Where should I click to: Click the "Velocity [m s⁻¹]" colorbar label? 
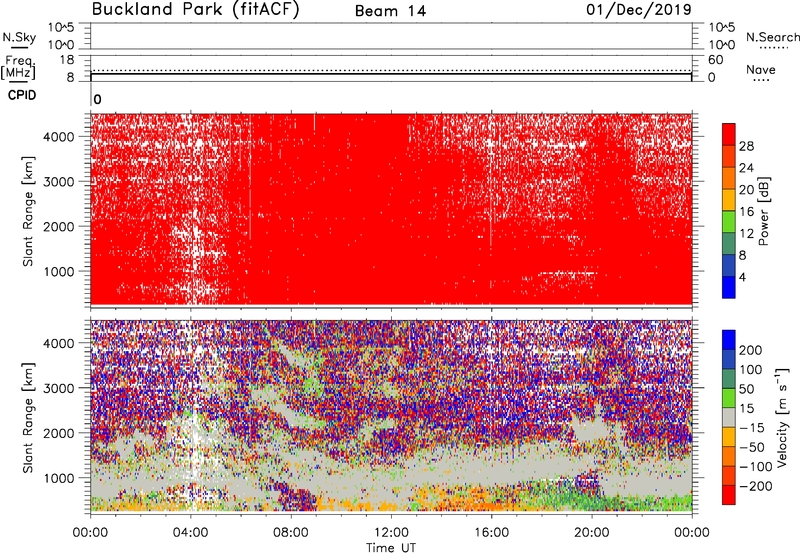coord(783,417)
